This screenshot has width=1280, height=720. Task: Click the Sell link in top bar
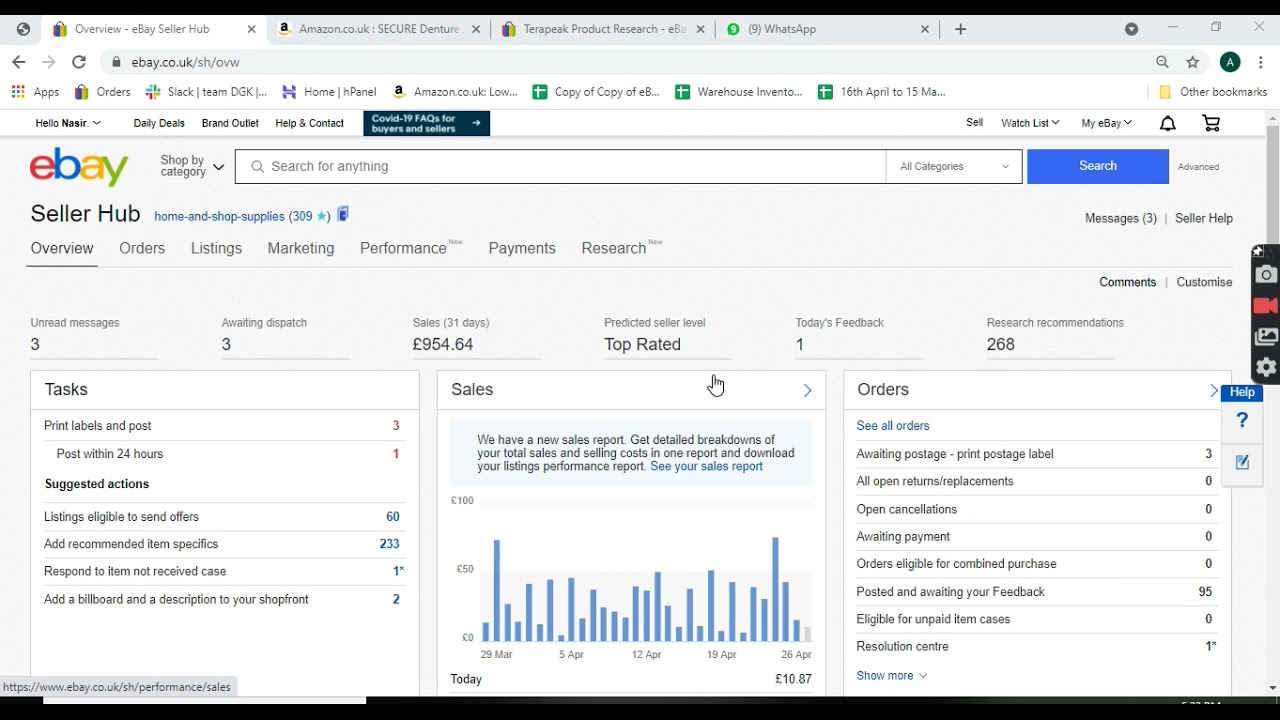pos(974,123)
